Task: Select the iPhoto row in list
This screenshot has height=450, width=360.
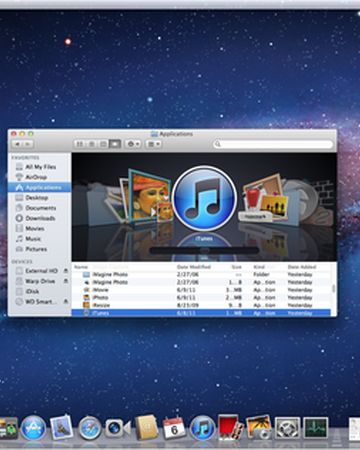Action: coord(201,298)
